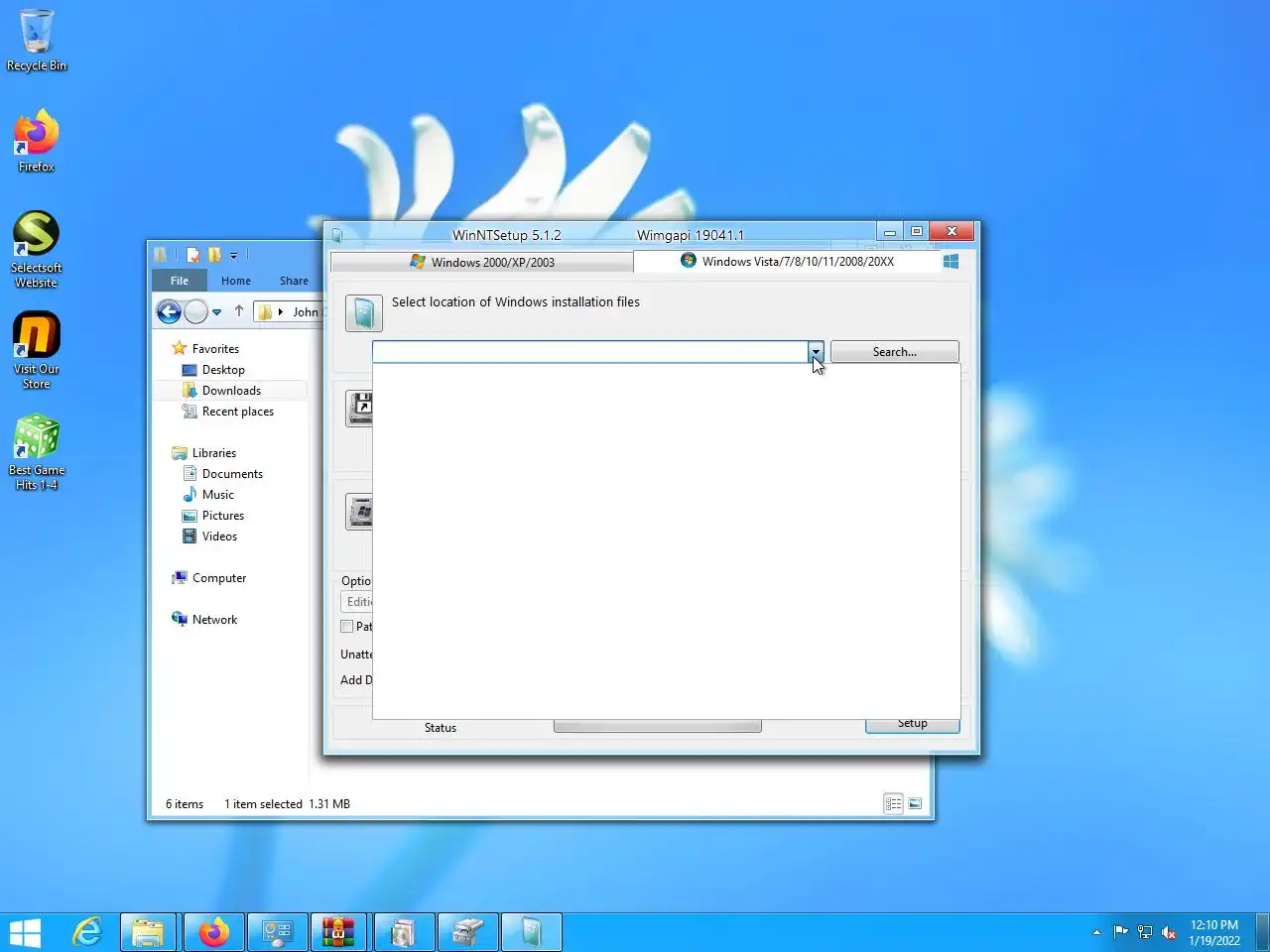Click the New folder icon in Explorer title bar
1270x952 pixels.
[x=214, y=255]
